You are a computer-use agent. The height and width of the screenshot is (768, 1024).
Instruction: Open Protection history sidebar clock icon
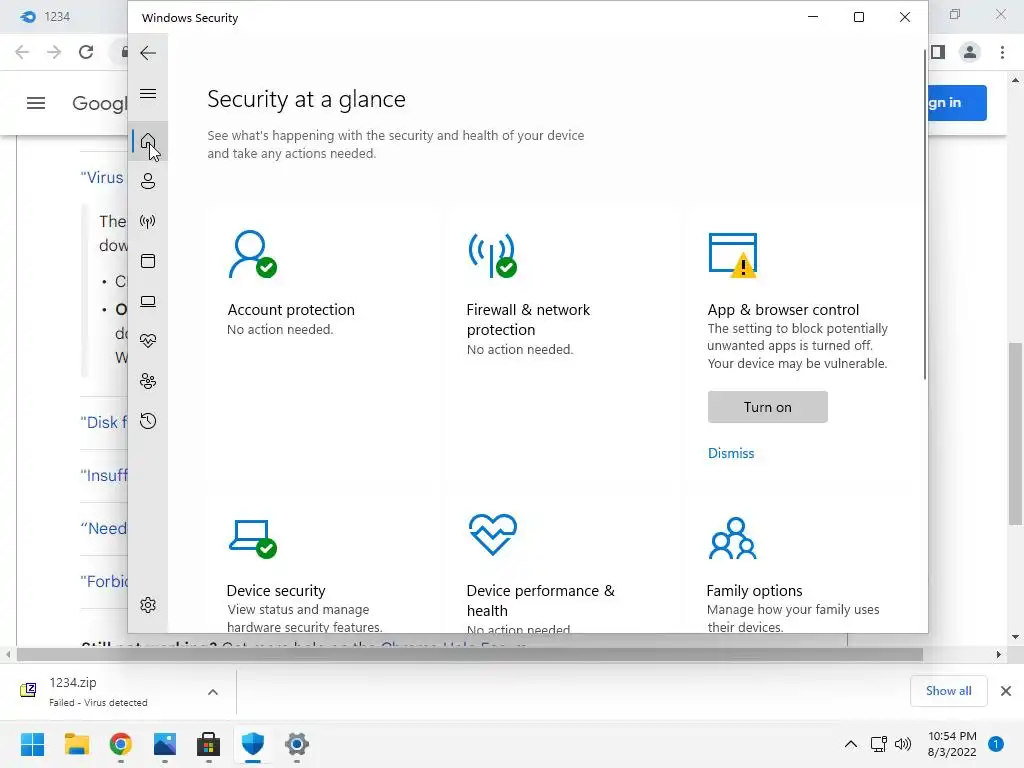(148, 421)
